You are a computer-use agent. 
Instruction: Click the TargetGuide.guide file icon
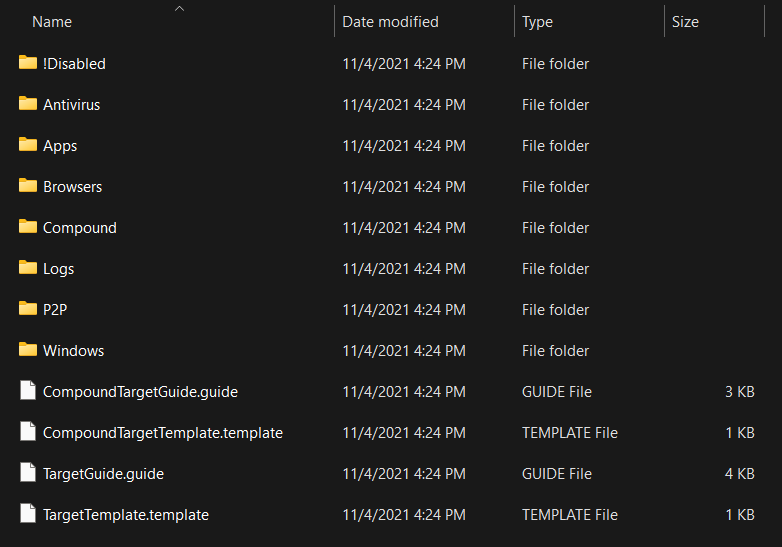(x=28, y=473)
